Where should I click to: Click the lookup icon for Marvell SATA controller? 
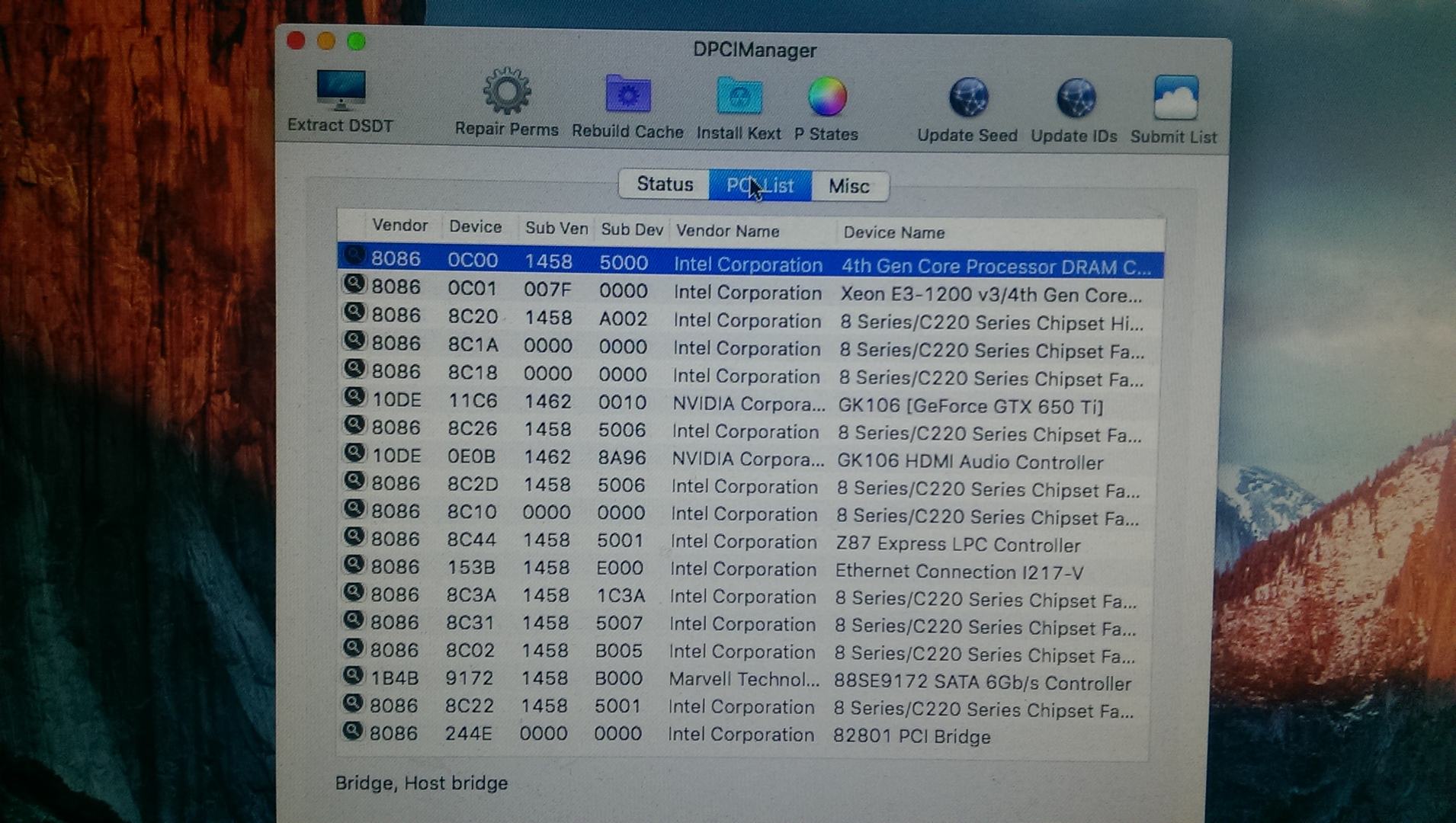(x=353, y=675)
